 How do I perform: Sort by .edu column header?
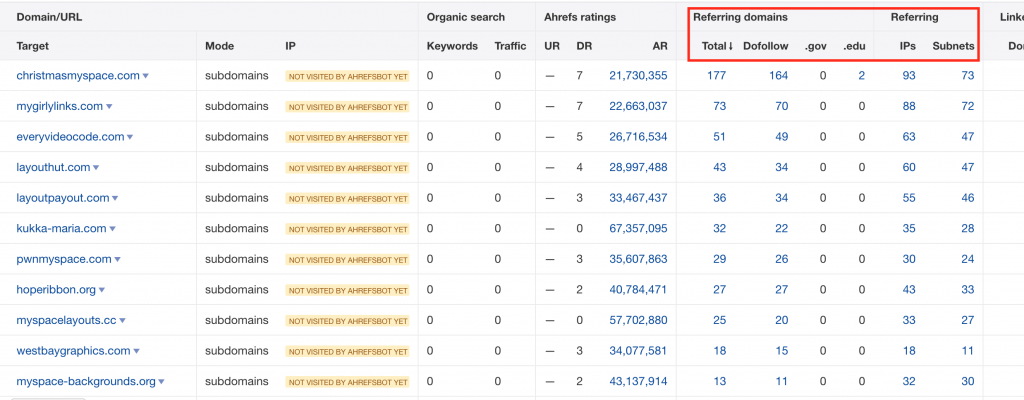click(x=854, y=46)
